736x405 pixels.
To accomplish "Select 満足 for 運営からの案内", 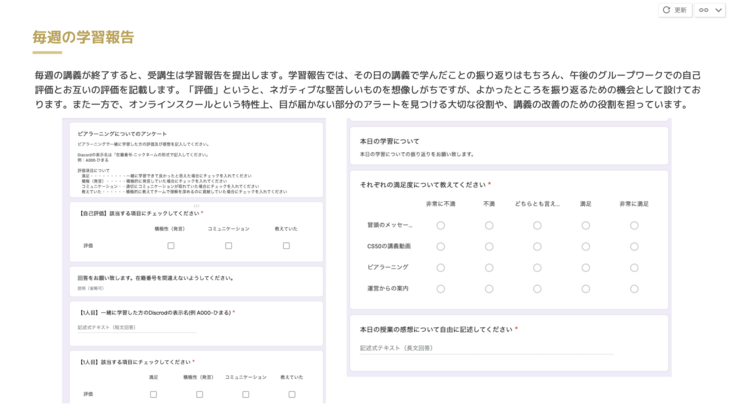I will [x=586, y=288].
